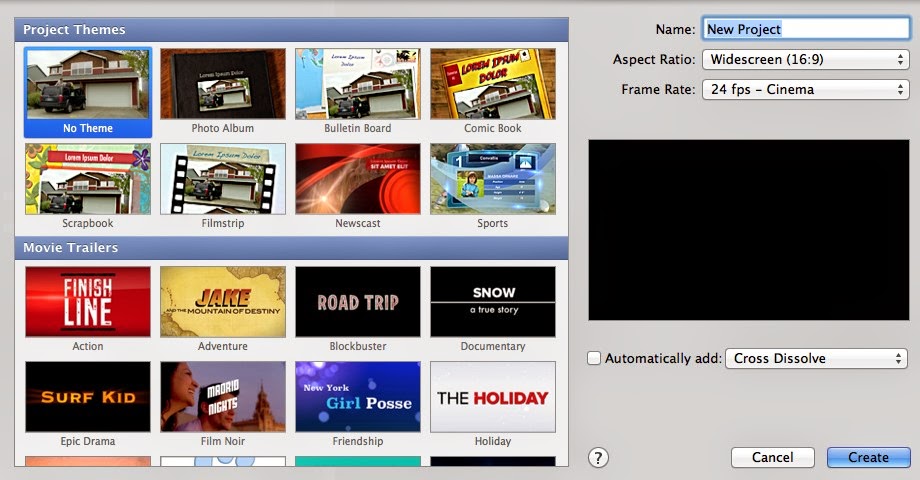Click the "Action" label text

click(x=88, y=346)
